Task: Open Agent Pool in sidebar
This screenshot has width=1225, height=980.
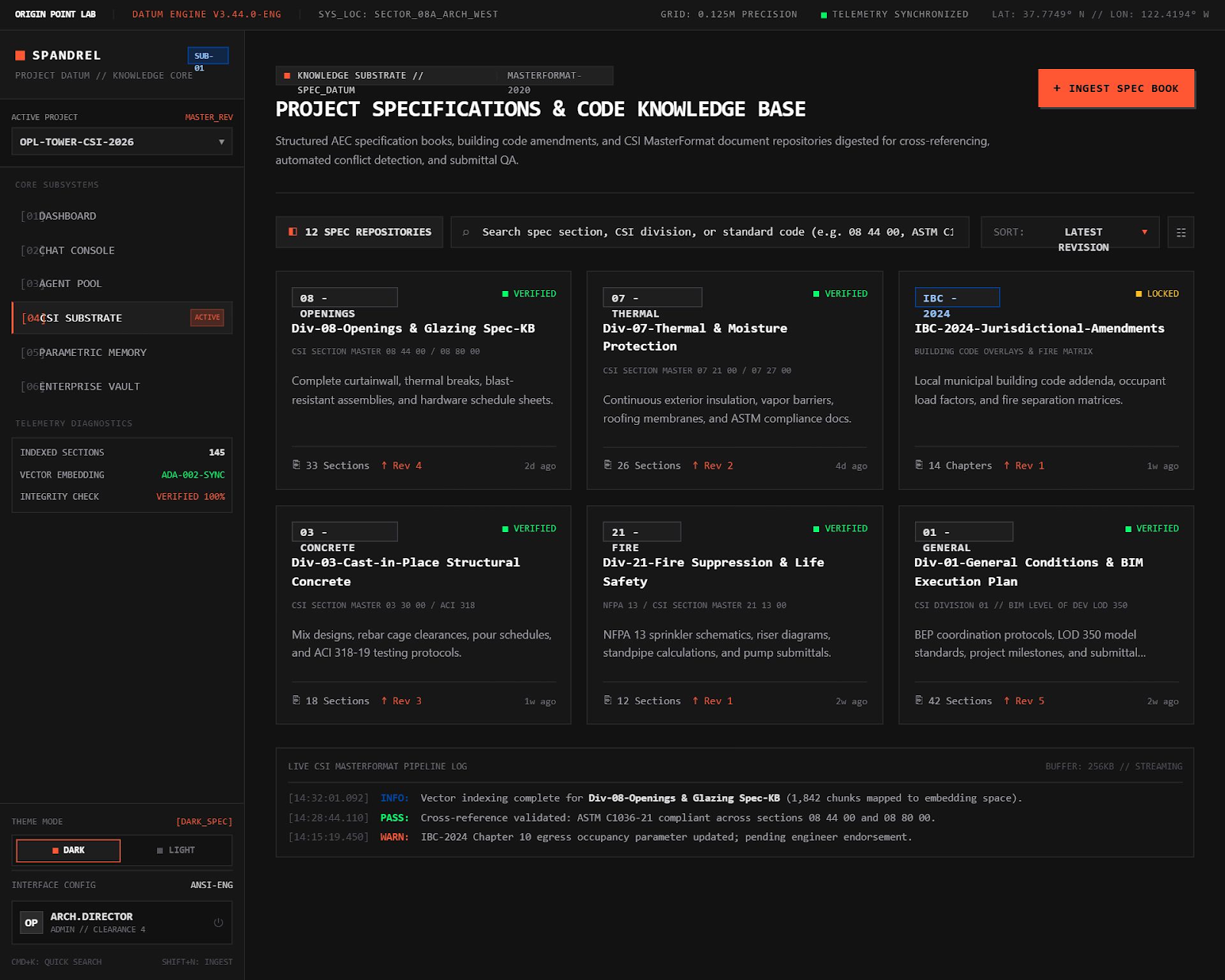Action: tap(122, 284)
